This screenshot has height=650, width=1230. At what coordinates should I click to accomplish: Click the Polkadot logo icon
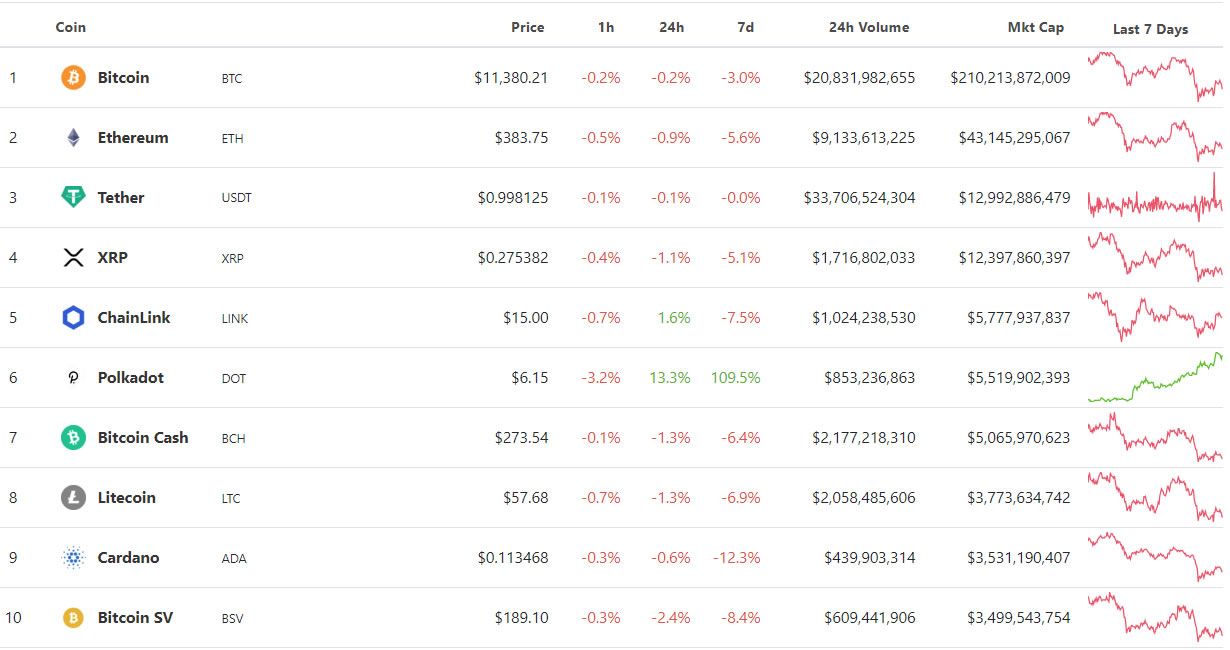[72, 377]
